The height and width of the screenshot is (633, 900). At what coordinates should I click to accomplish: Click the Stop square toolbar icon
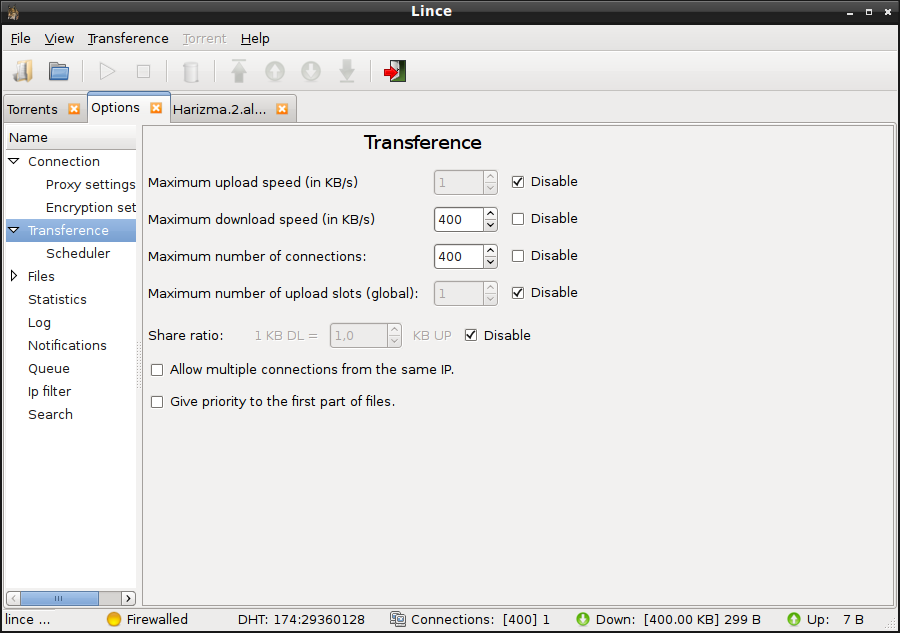(143, 71)
